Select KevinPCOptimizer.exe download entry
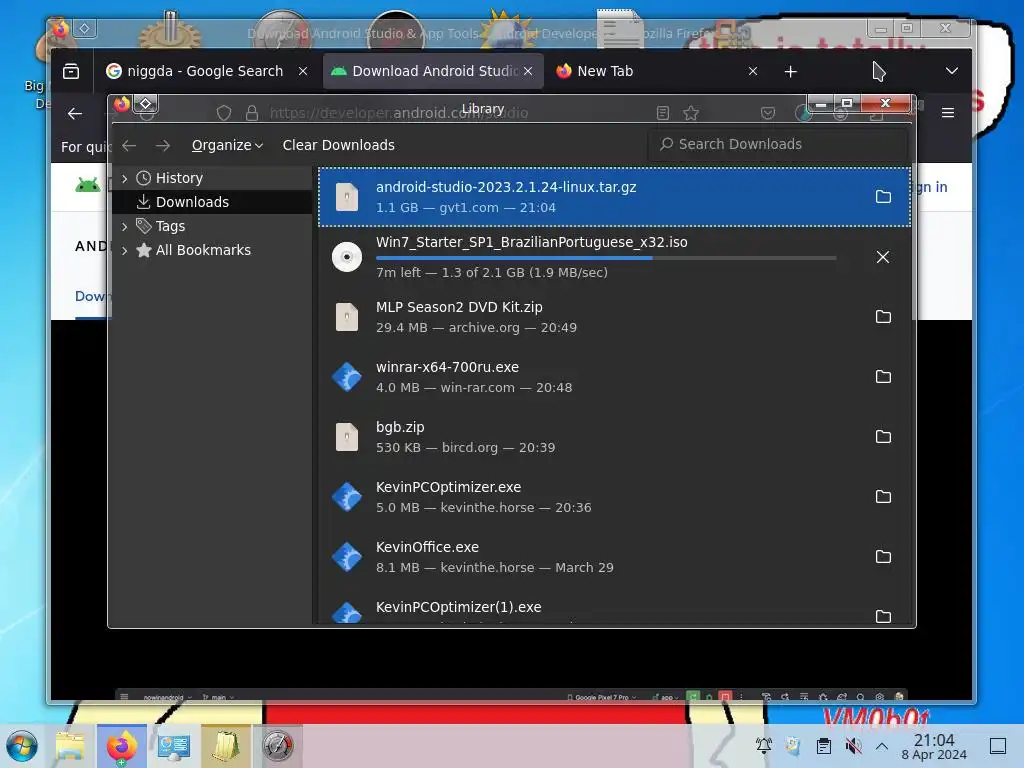 (x=615, y=497)
